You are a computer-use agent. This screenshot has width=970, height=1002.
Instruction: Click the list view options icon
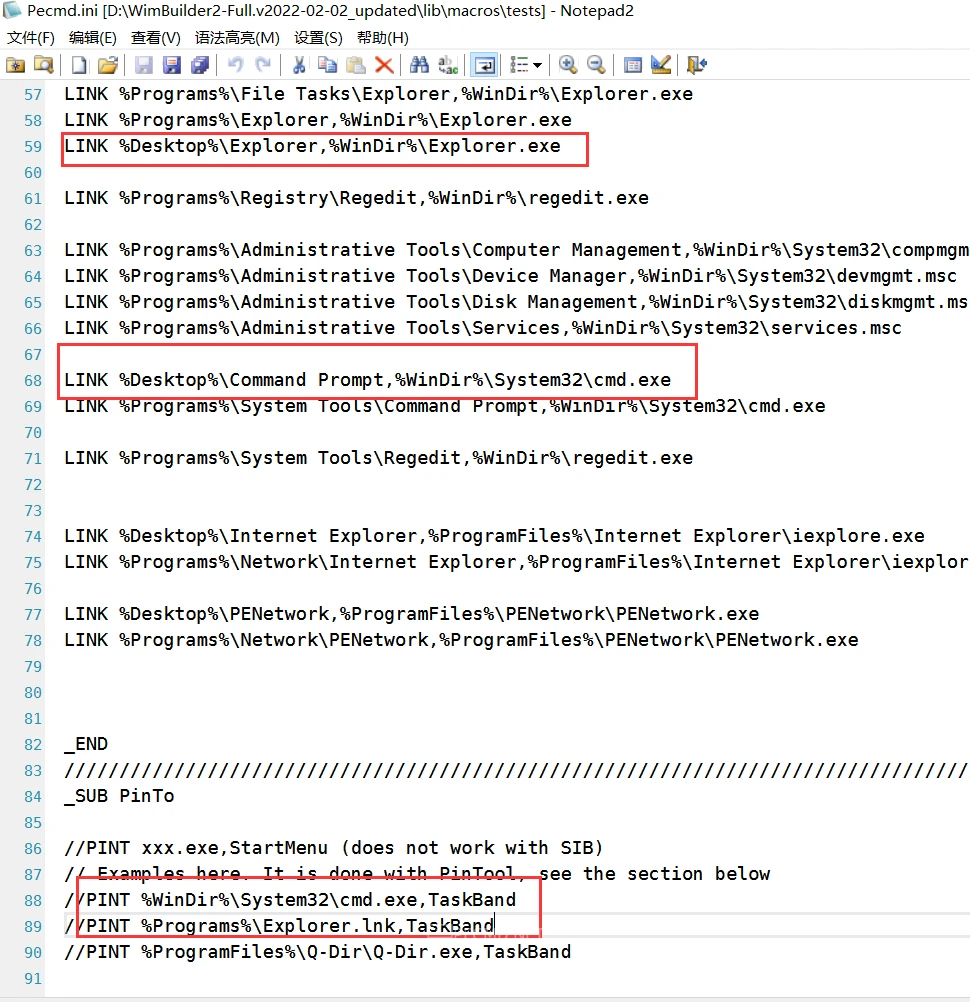pyautogui.click(x=519, y=65)
